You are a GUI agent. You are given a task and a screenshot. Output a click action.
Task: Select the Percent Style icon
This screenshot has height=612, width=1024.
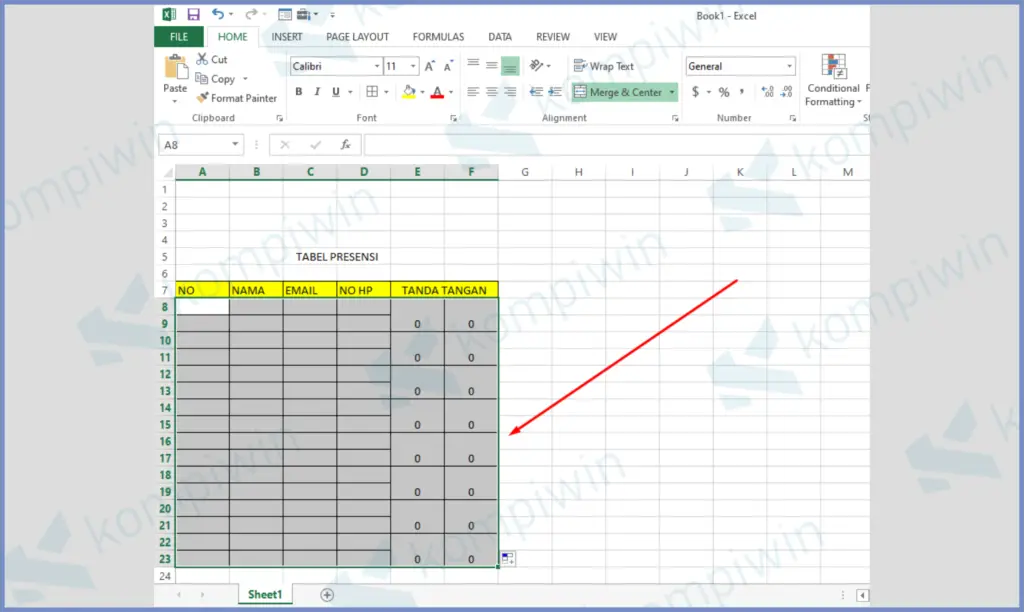[x=725, y=92]
